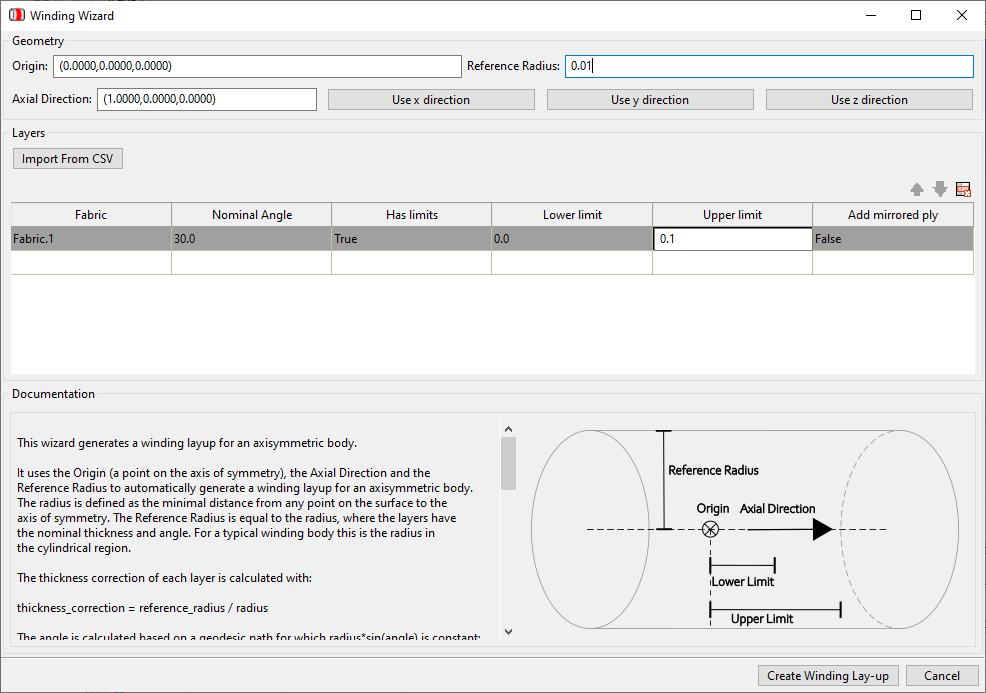
Task: Import layers from a CSV file
Action: tap(67, 158)
